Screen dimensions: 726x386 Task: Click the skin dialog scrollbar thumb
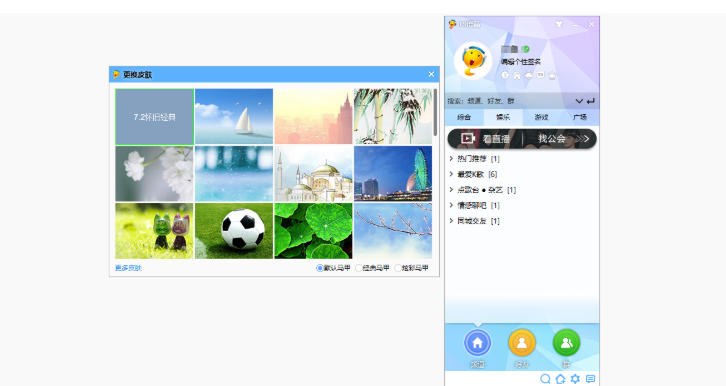pyautogui.click(x=435, y=112)
